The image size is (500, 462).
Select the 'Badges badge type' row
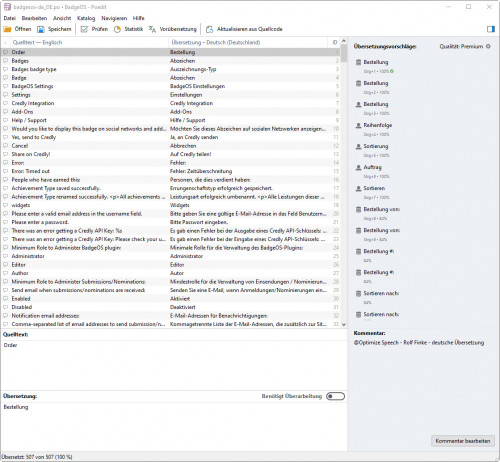click(x=171, y=69)
